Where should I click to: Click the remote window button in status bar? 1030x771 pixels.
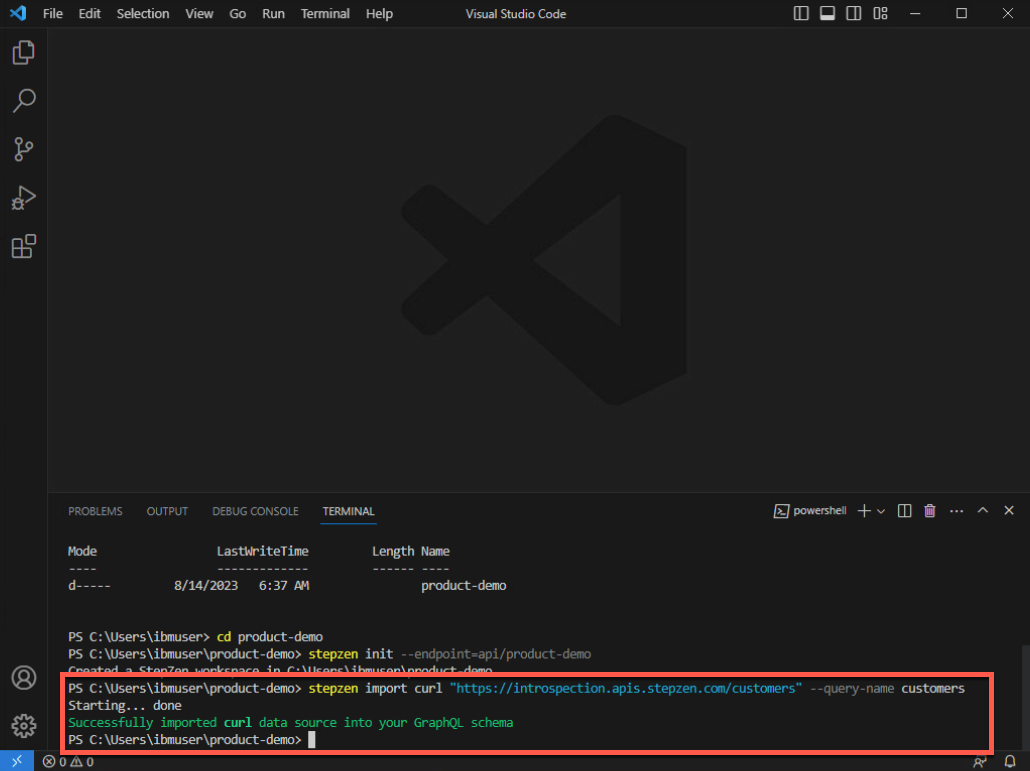tap(16, 762)
